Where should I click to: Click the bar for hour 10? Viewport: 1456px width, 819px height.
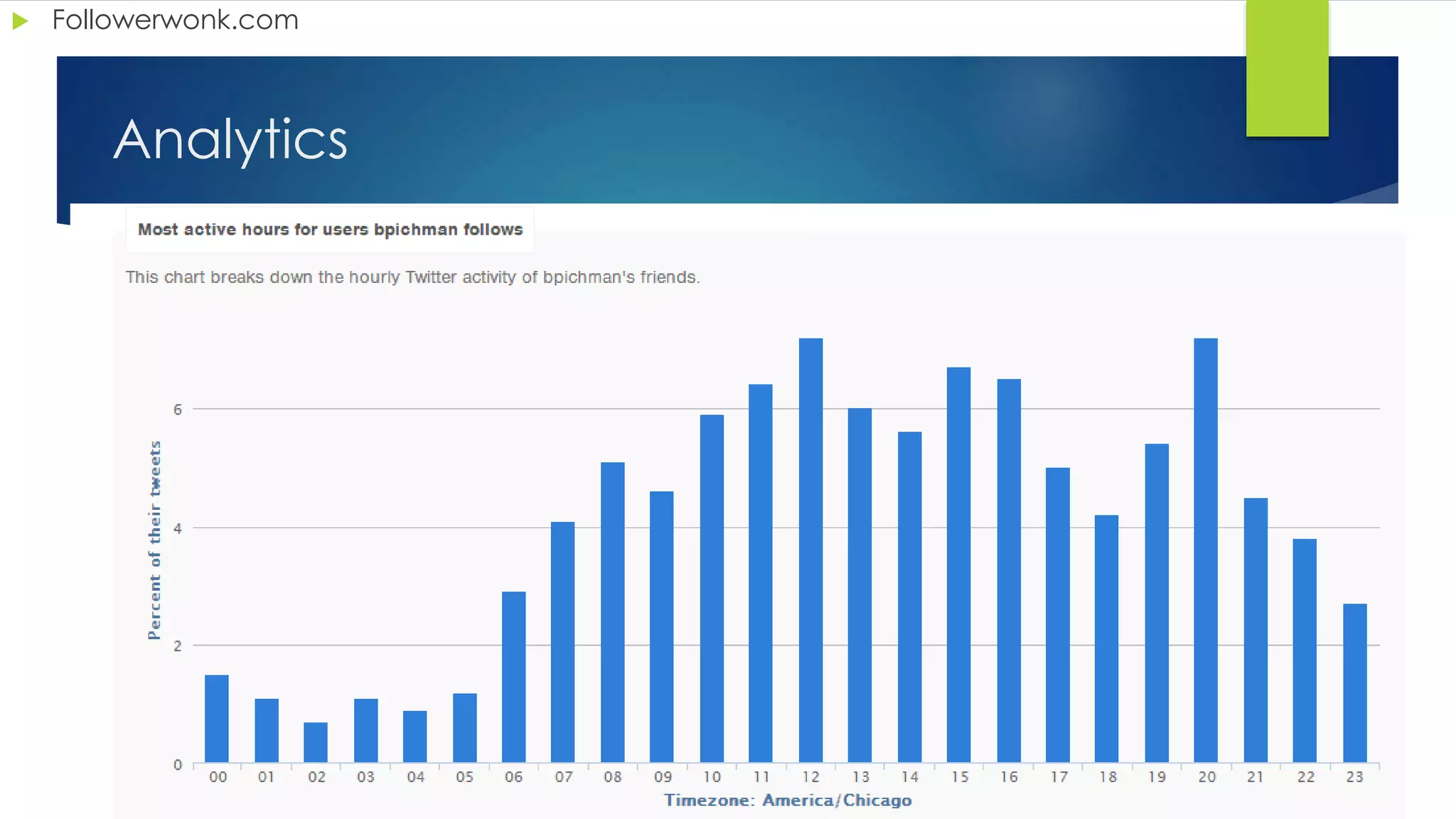[712, 589]
